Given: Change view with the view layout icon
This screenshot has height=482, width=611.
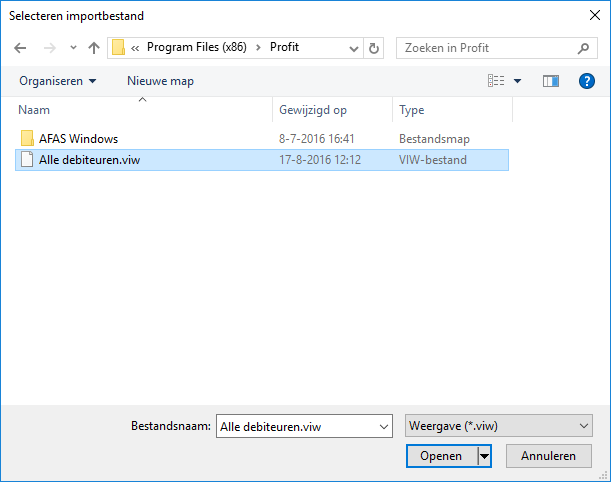Looking at the screenshot, I should pos(496,81).
